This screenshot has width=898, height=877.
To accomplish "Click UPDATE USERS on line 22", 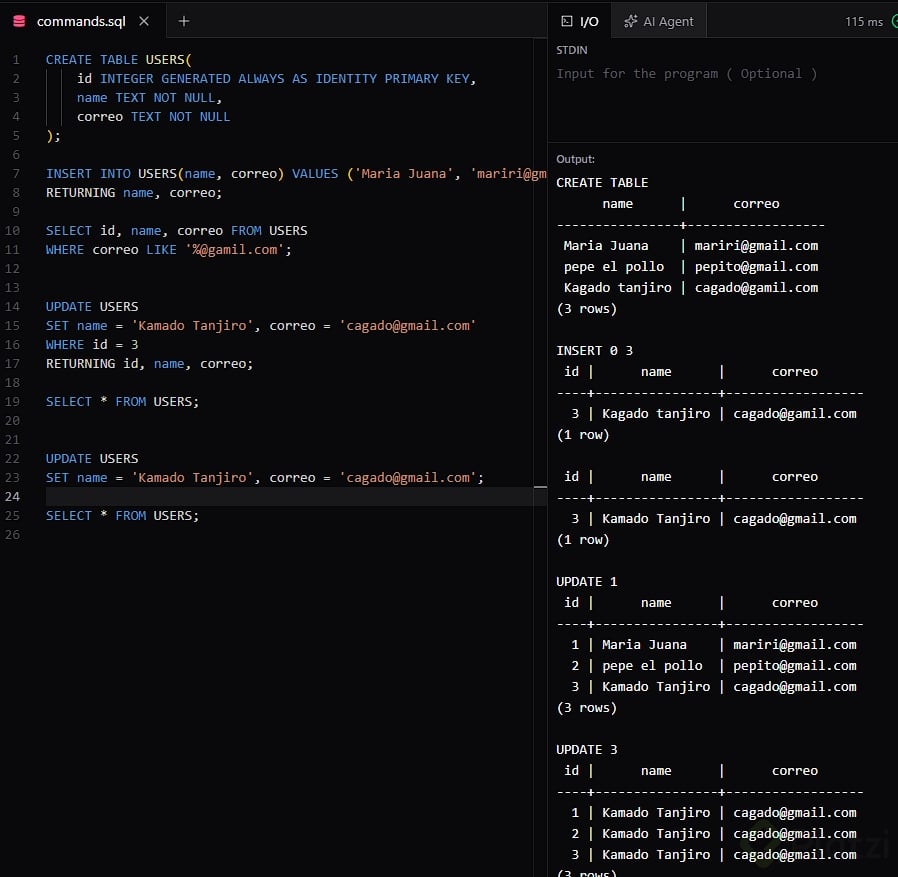I will (x=92, y=458).
